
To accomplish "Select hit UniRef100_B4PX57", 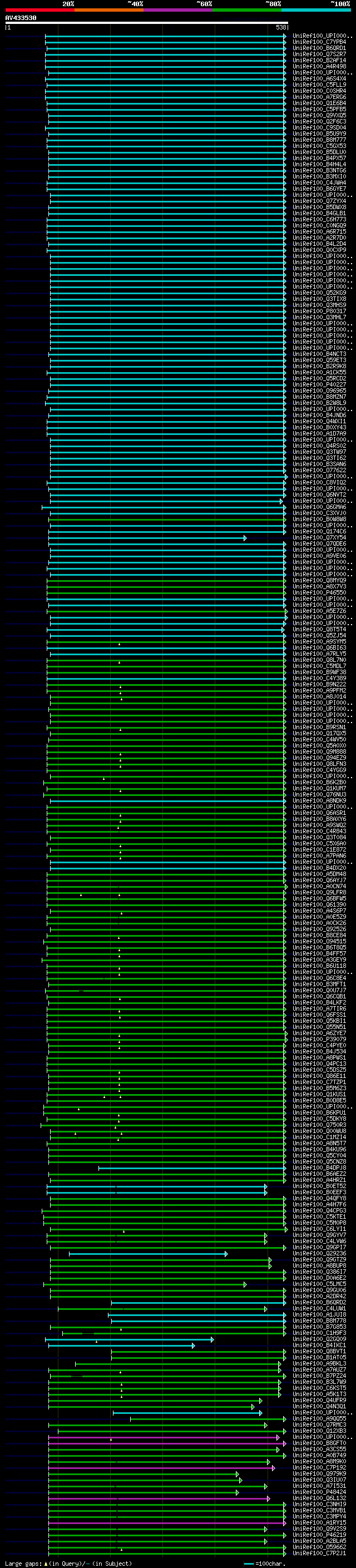I will coord(319,159).
